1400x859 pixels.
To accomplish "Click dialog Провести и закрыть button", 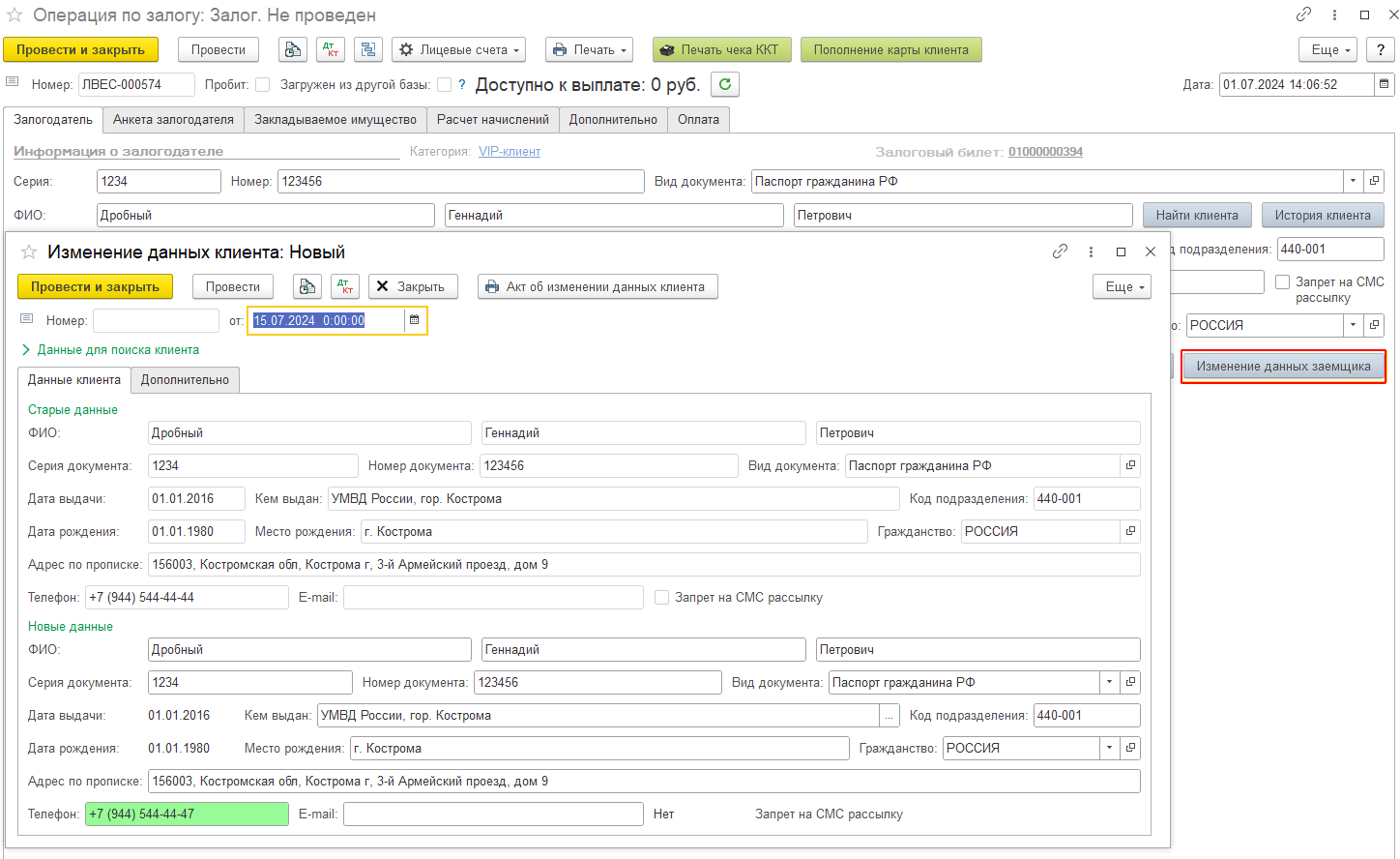I will pyautogui.click(x=95, y=286).
